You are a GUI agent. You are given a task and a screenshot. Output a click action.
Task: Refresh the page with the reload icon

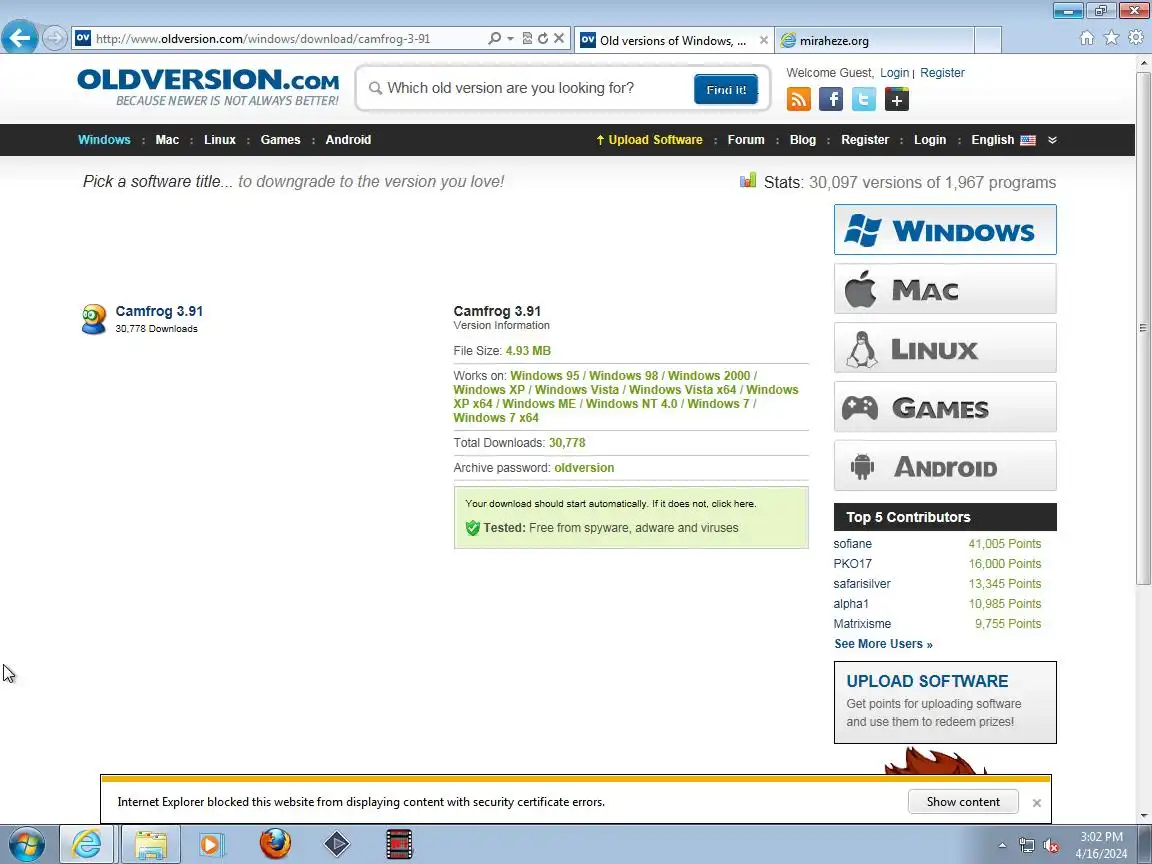click(543, 38)
